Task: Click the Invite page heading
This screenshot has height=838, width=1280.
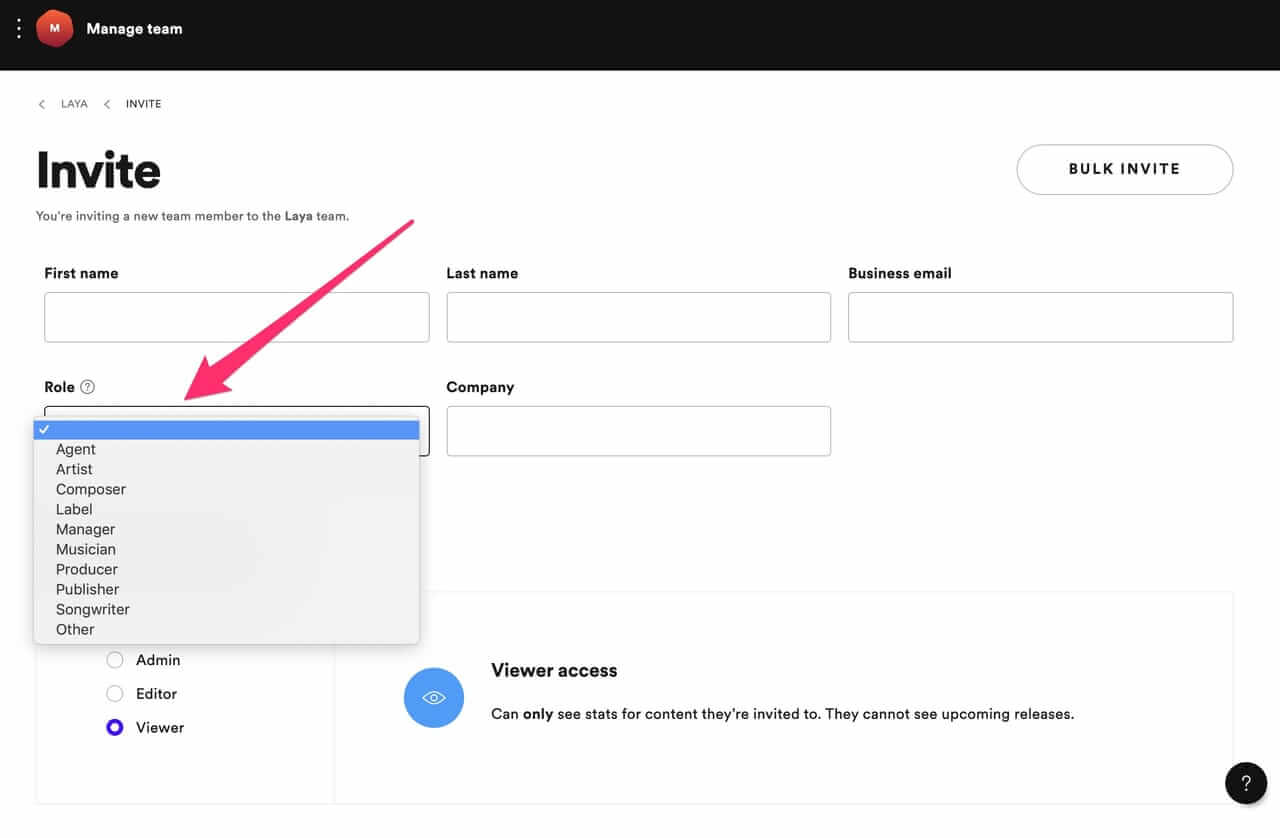Action: point(98,170)
